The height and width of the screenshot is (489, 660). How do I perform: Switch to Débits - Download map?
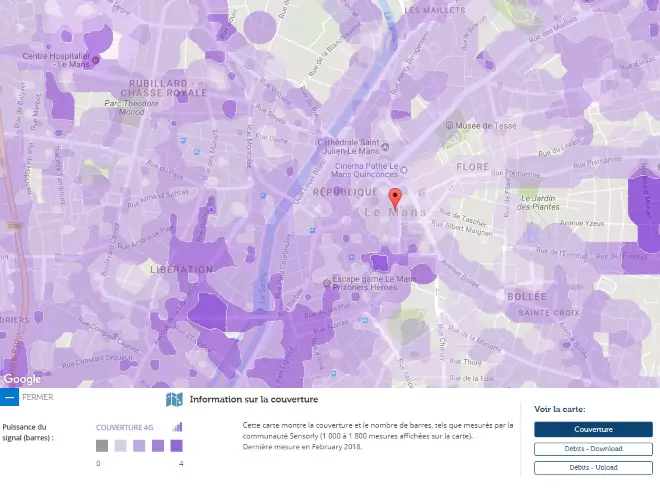pos(592,449)
